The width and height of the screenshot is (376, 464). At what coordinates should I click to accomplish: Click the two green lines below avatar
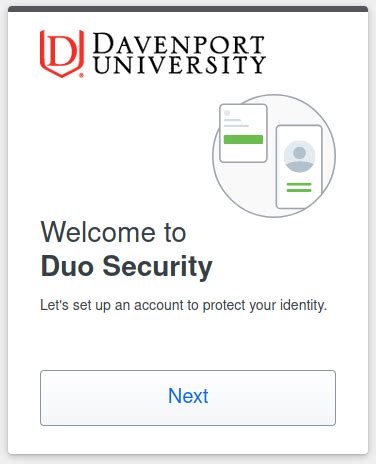(299, 187)
